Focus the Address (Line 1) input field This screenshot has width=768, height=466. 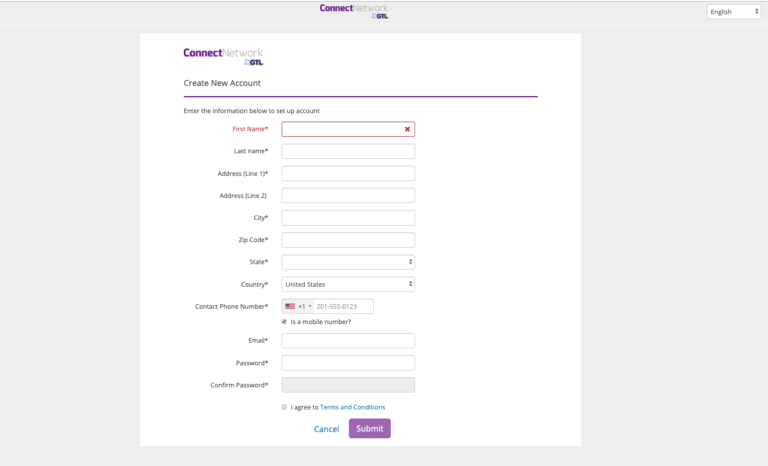click(x=348, y=173)
